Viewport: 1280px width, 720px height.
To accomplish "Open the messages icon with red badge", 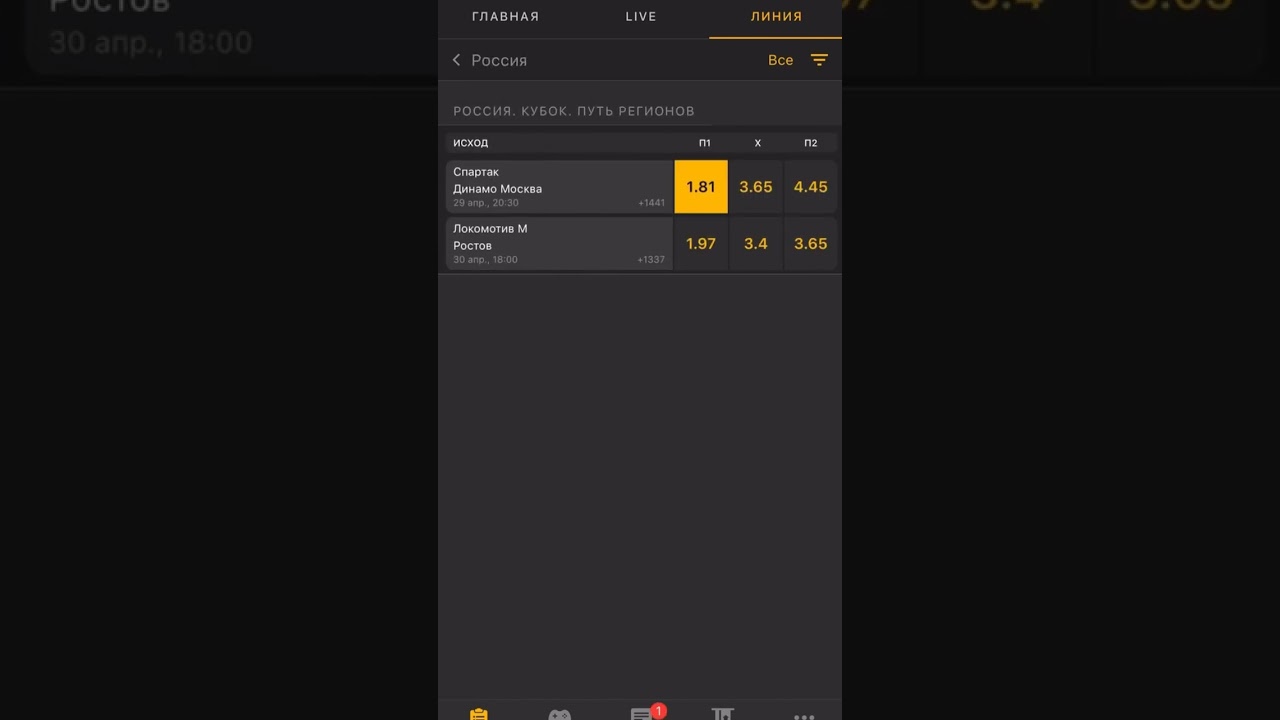I will [x=642, y=714].
